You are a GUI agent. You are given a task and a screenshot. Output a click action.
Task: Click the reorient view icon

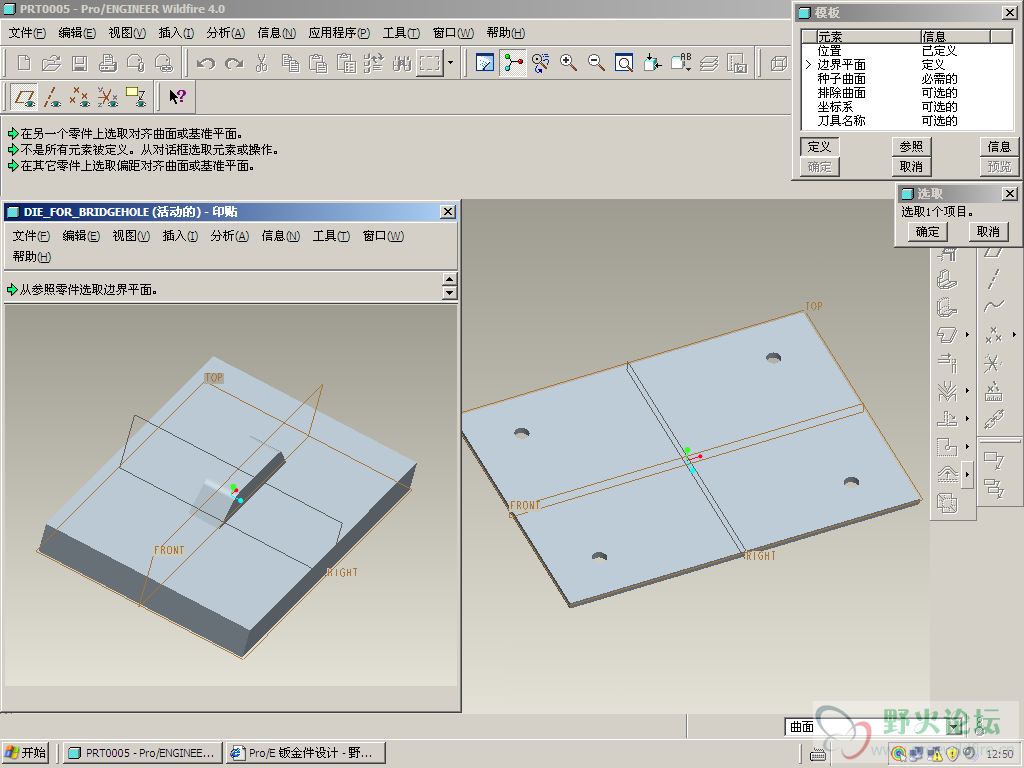[652, 63]
